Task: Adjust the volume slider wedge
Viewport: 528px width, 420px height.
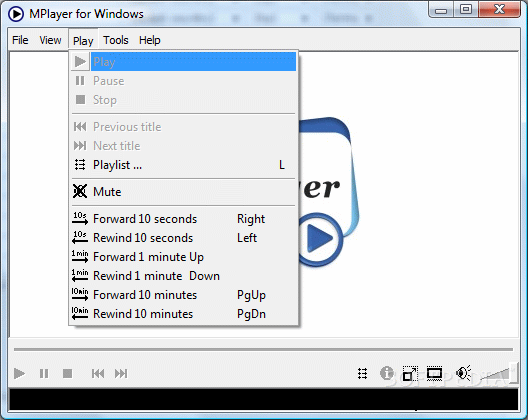Action: 498,373
